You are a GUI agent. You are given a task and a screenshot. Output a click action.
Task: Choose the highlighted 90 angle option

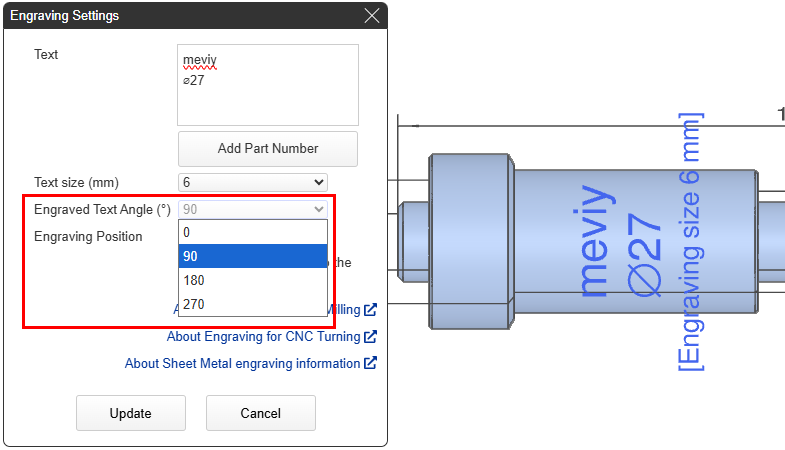coord(252,256)
